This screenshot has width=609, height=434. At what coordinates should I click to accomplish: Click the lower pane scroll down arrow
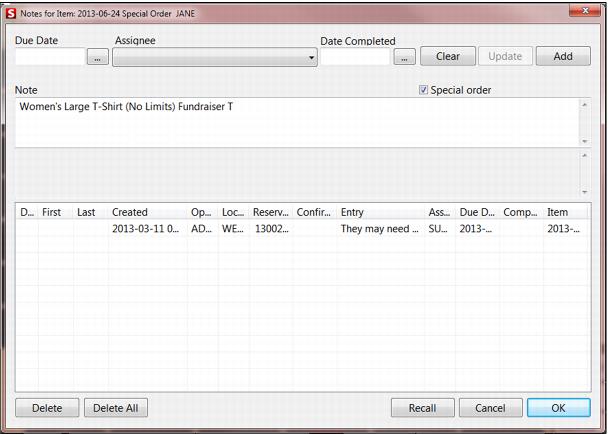click(x=585, y=192)
